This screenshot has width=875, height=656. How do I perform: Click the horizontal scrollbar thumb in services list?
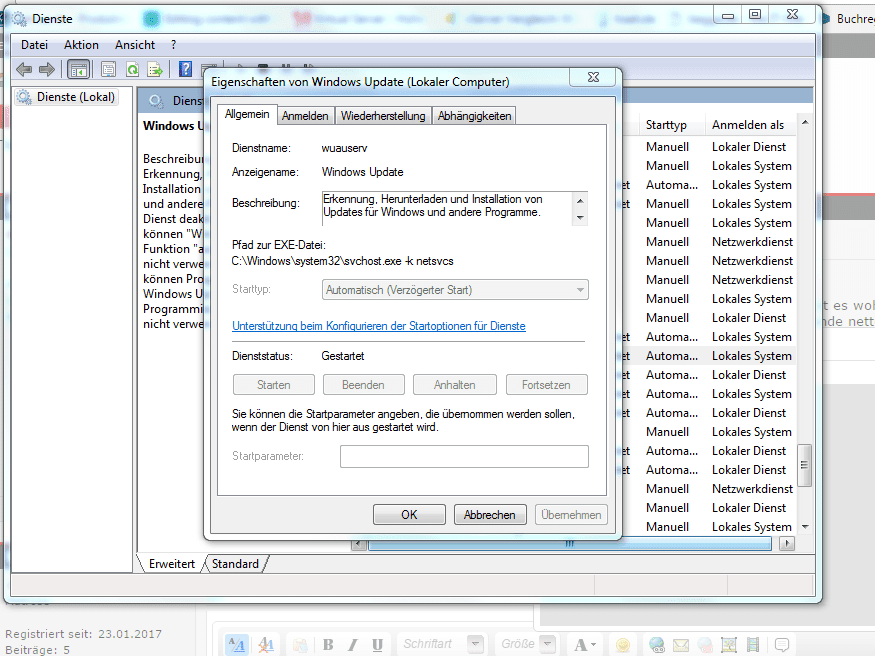tap(570, 543)
